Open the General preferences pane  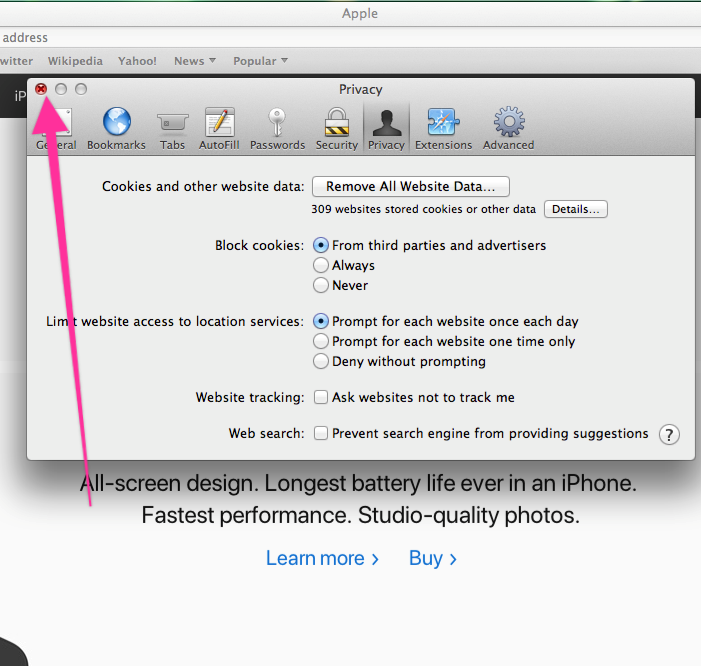point(56,129)
